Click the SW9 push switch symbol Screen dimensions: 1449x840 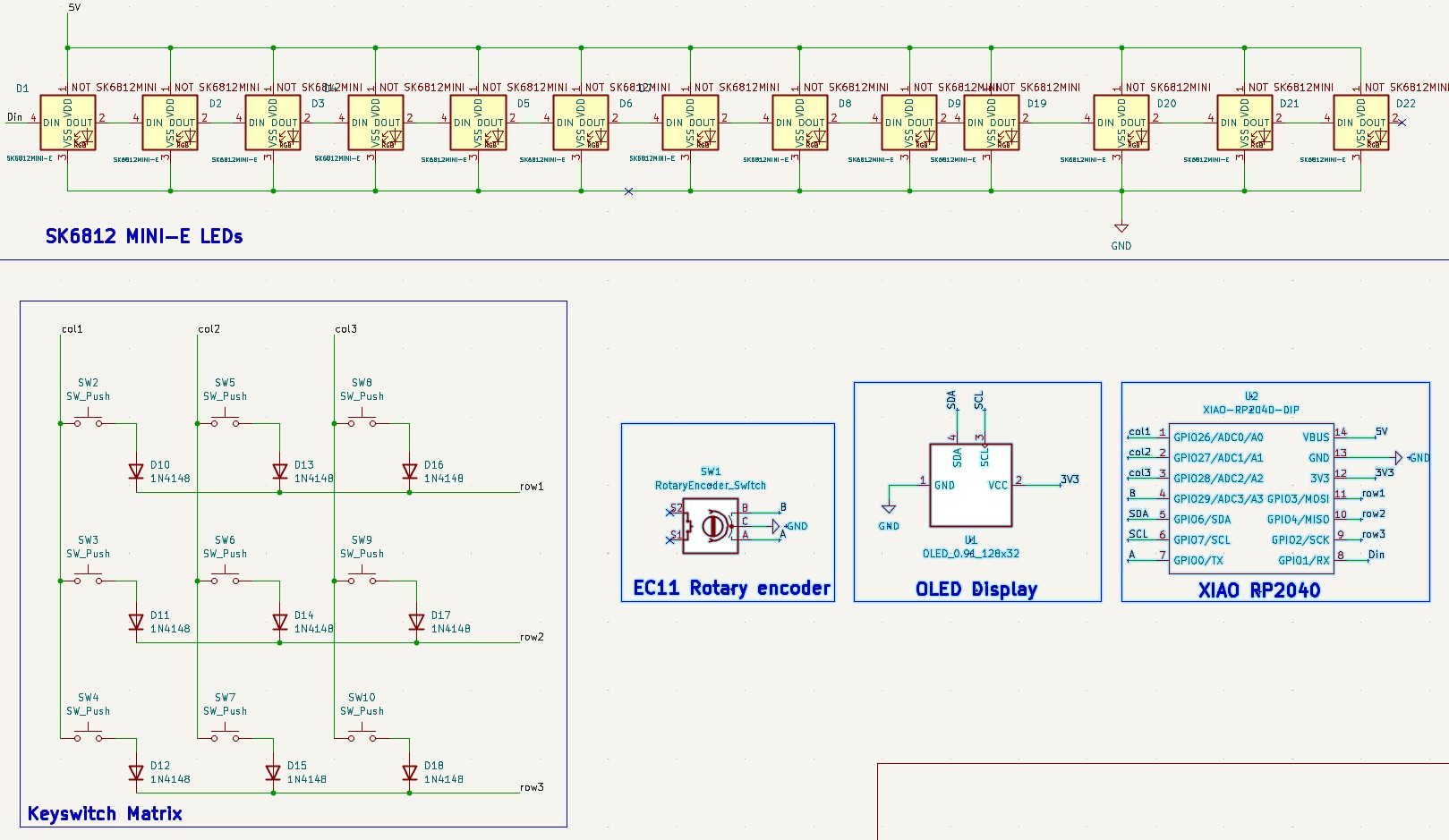pos(362,577)
